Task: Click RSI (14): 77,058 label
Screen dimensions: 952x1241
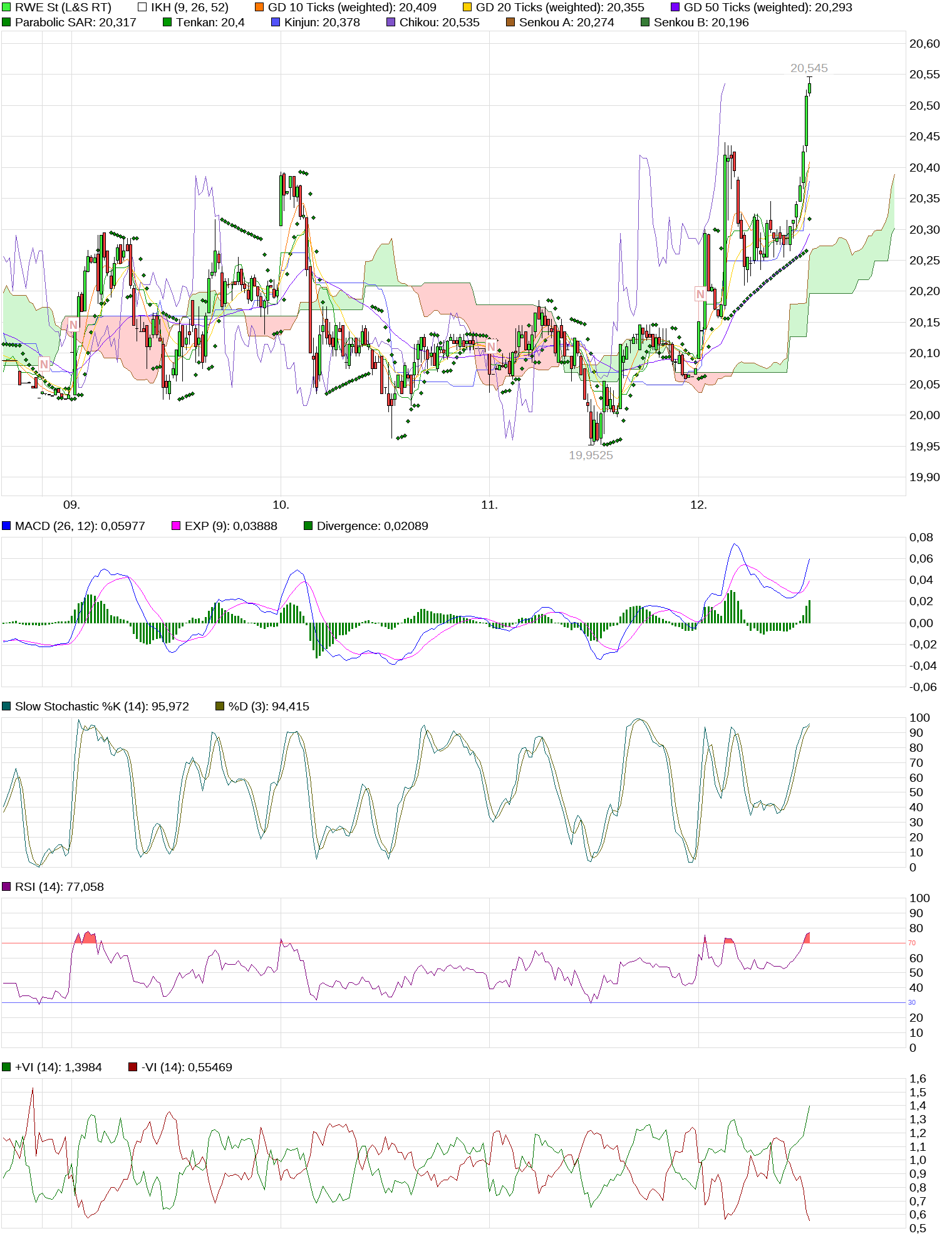Action: [59, 887]
